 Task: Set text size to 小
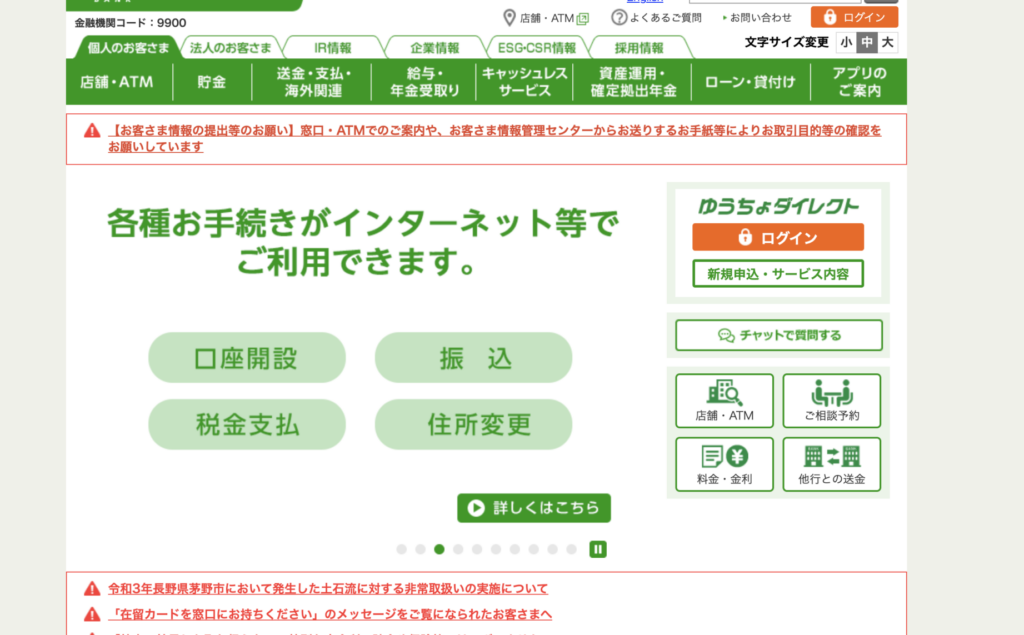tap(846, 42)
